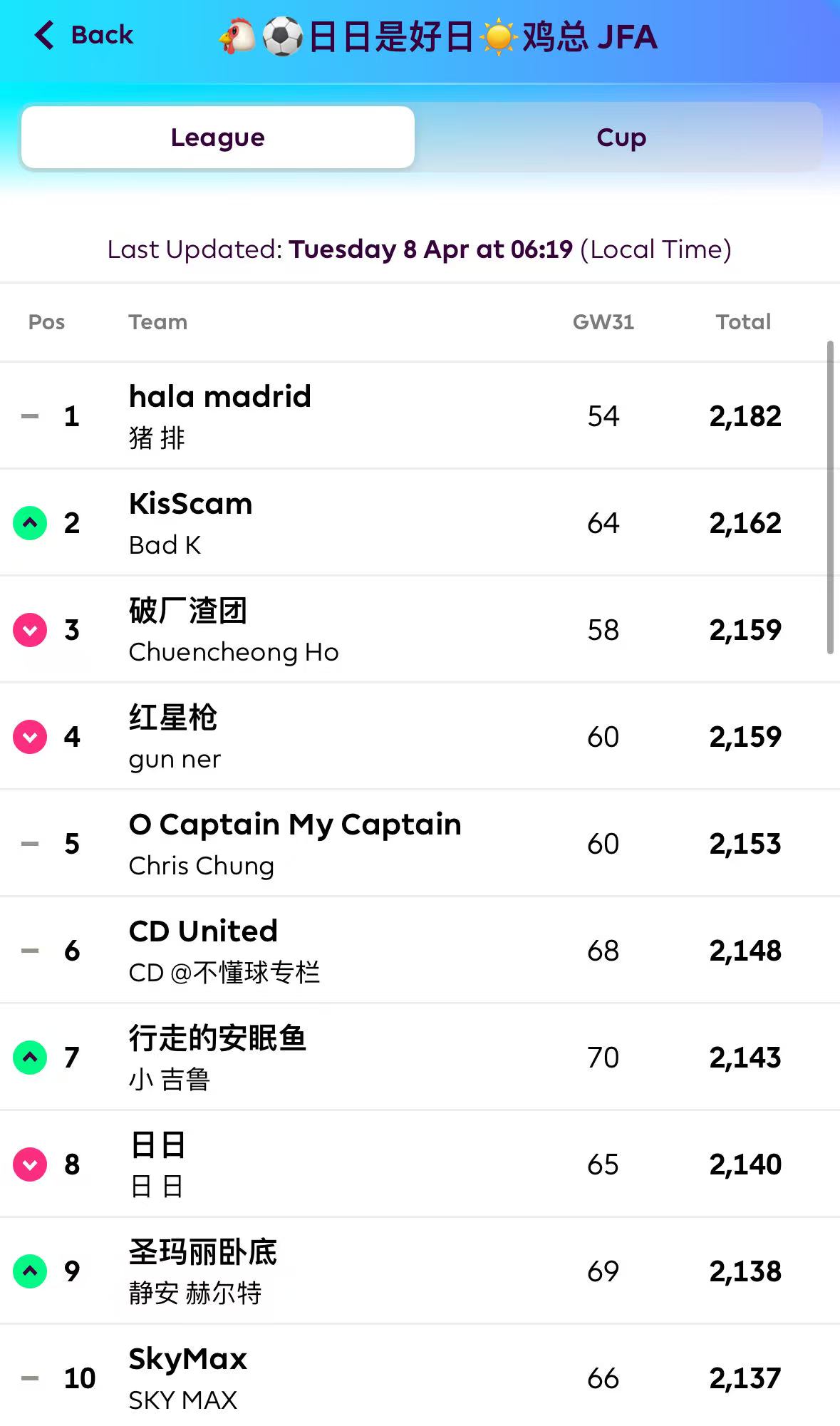The height and width of the screenshot is (1426, 840).
Task: Tap the back chevron arrow icon
Action: coord(44,35)
